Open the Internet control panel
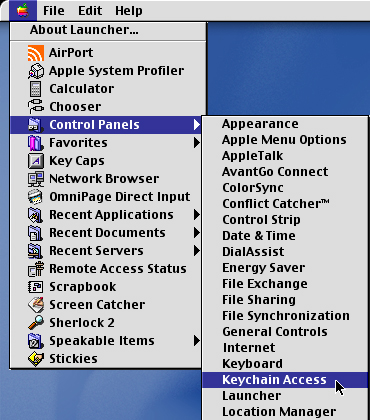This screenshot has height=420, width=370. tap(285, 348)
